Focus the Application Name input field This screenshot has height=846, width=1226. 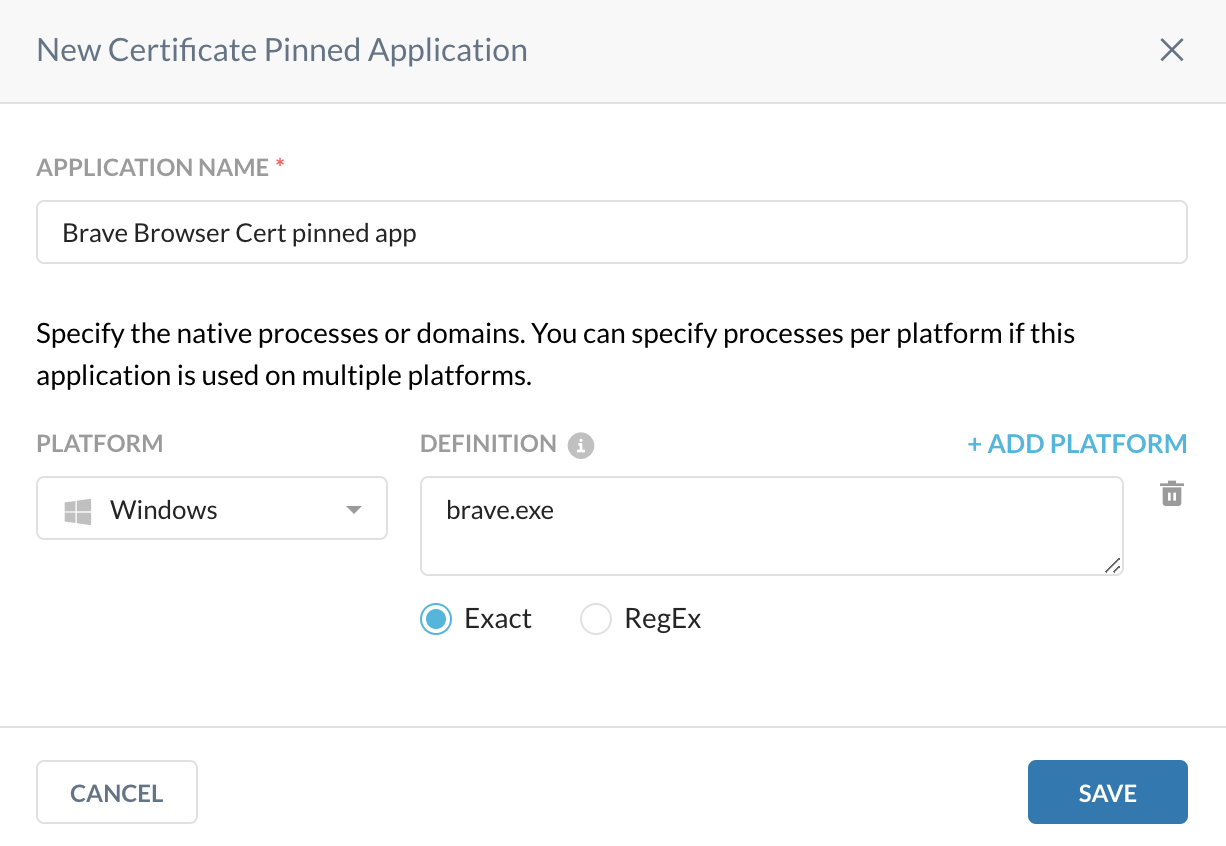[x=612, y=232]
